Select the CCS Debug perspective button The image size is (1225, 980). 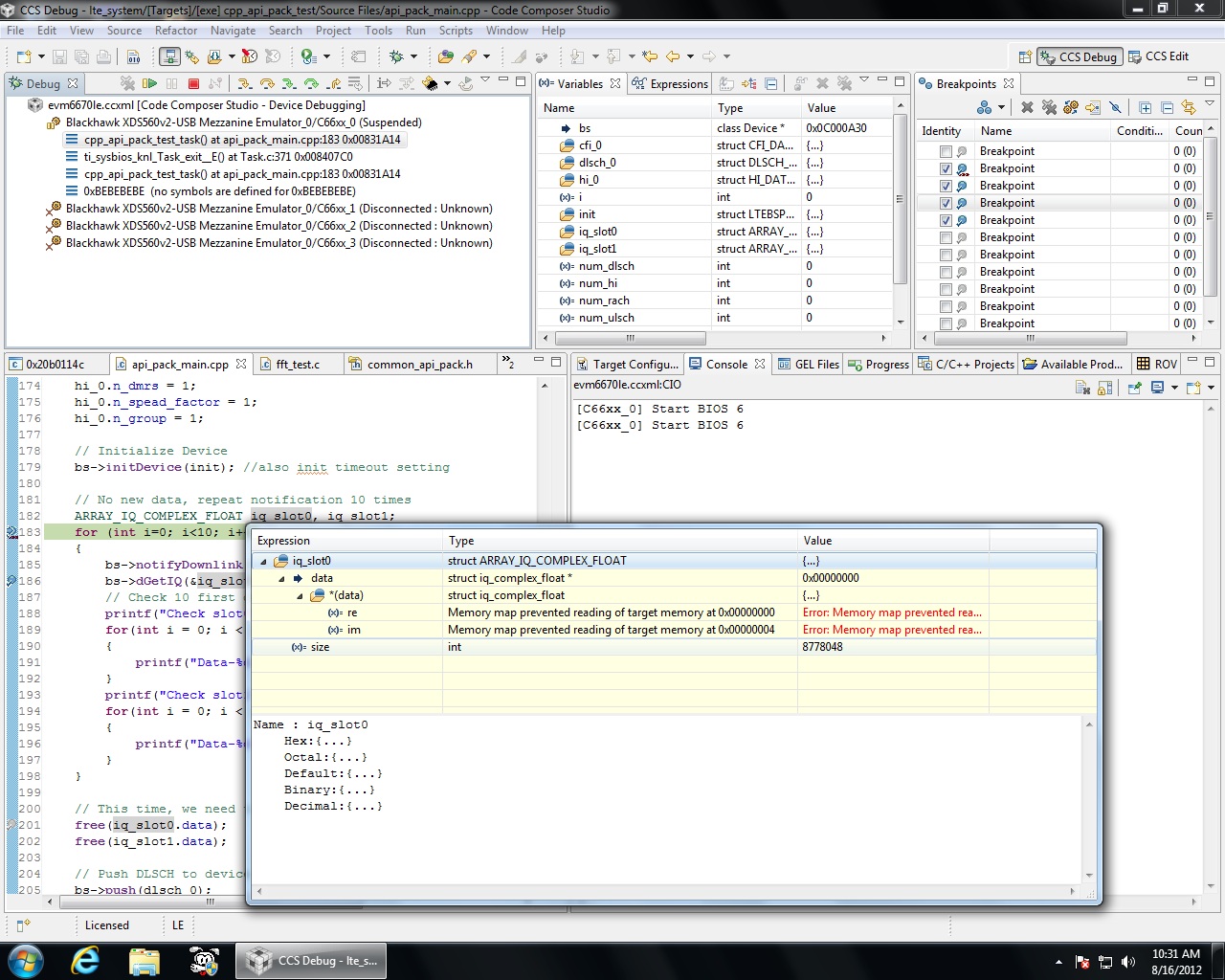pyautogui.click(x=1080, y=56)
